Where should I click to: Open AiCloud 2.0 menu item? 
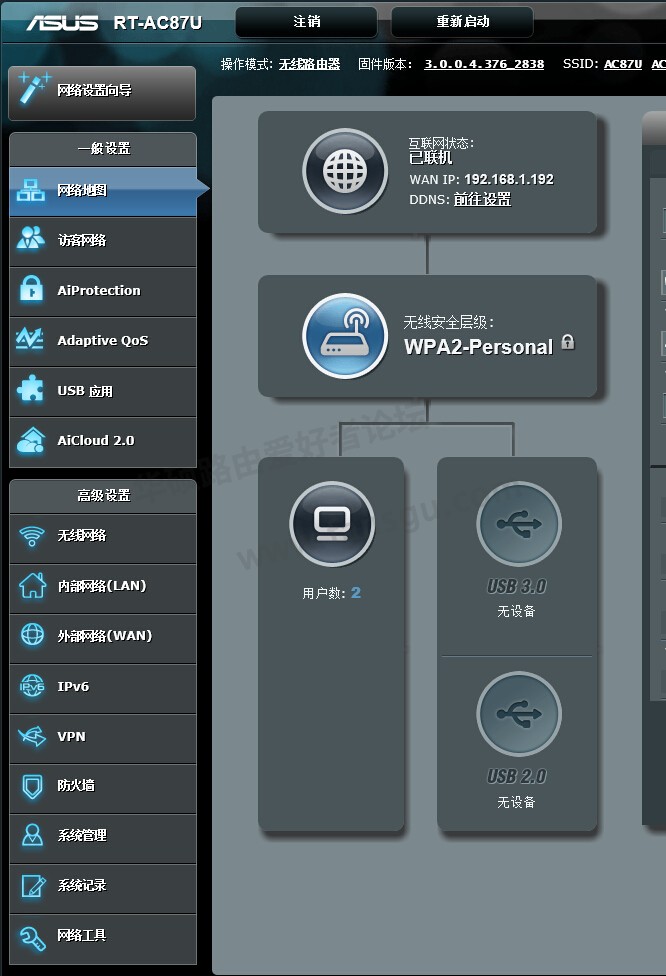coord(103,442)
